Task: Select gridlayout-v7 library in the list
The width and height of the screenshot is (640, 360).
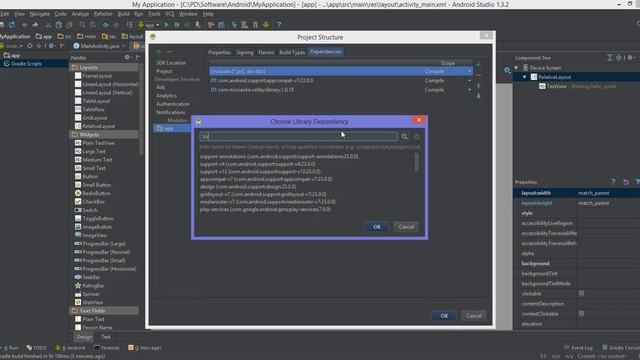Action: (263, 194)
